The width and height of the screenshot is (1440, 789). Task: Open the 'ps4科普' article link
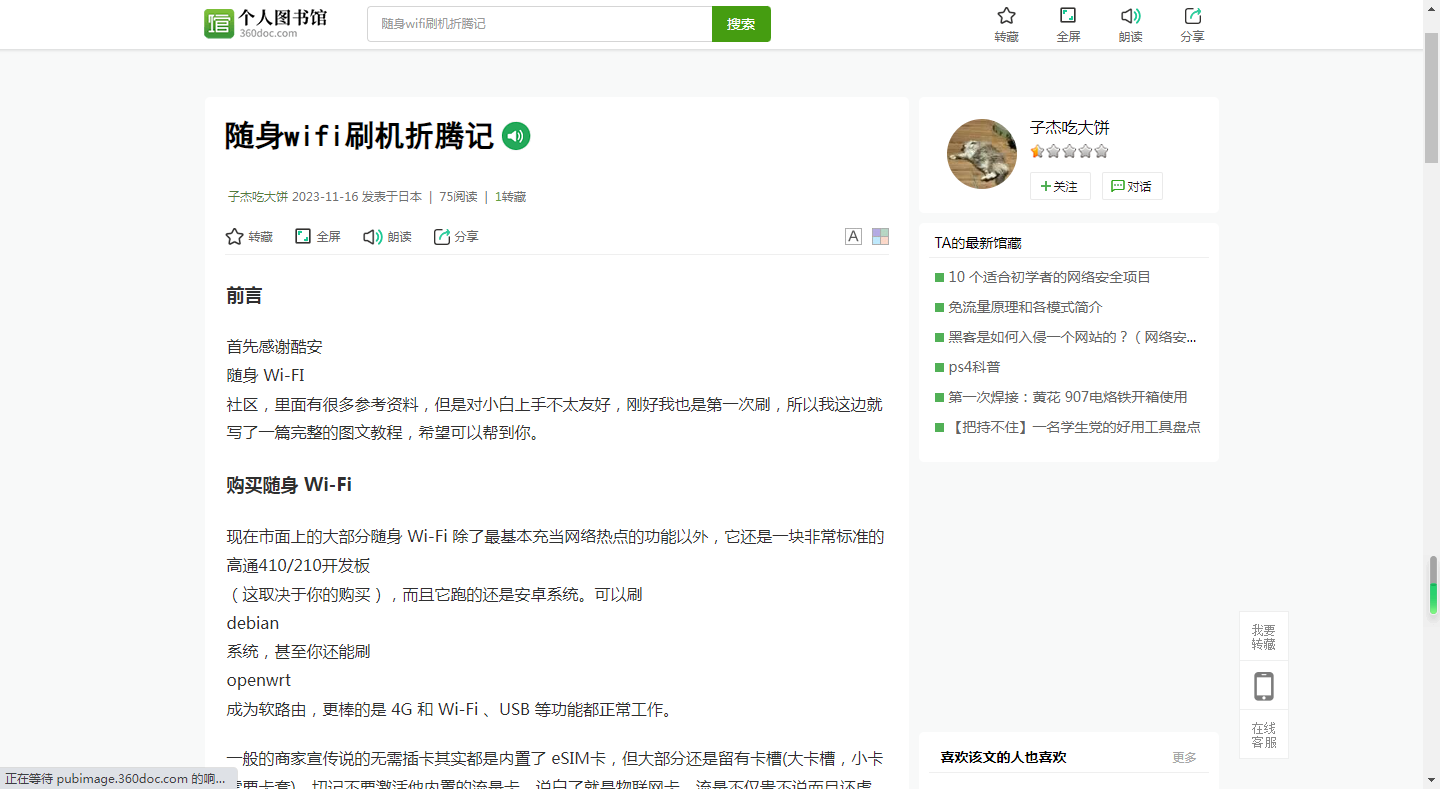pyautogui.click(x=974, y=367)
